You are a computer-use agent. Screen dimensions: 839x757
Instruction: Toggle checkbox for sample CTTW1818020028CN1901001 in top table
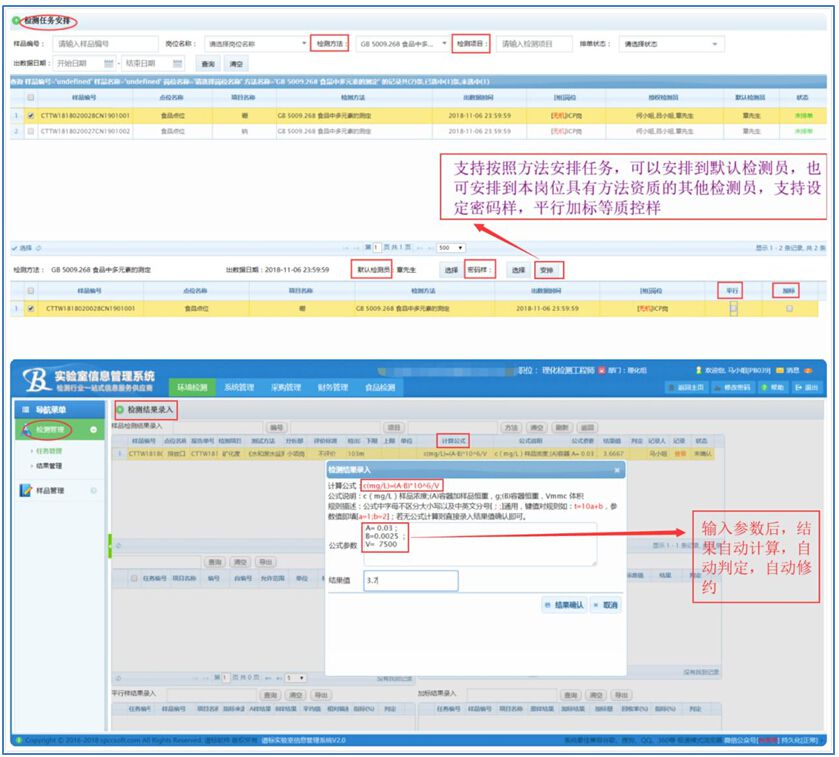click(30, 116)
